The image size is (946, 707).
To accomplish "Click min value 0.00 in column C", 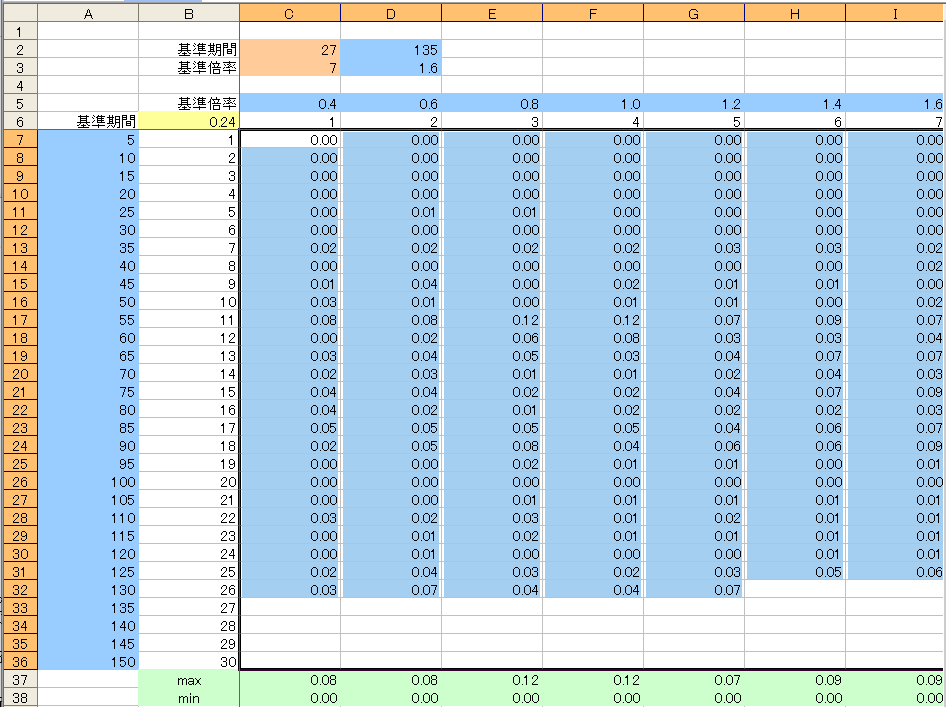I will 290,698.
